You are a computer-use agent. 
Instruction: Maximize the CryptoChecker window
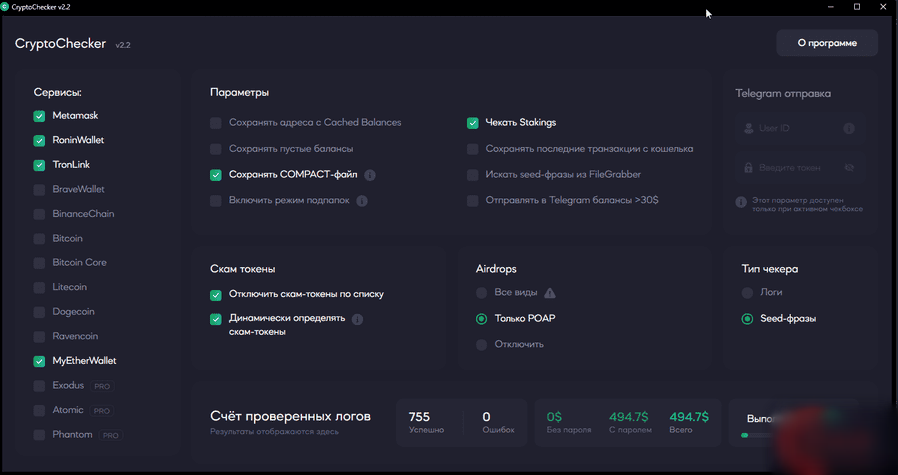click(x=857, y=7)
